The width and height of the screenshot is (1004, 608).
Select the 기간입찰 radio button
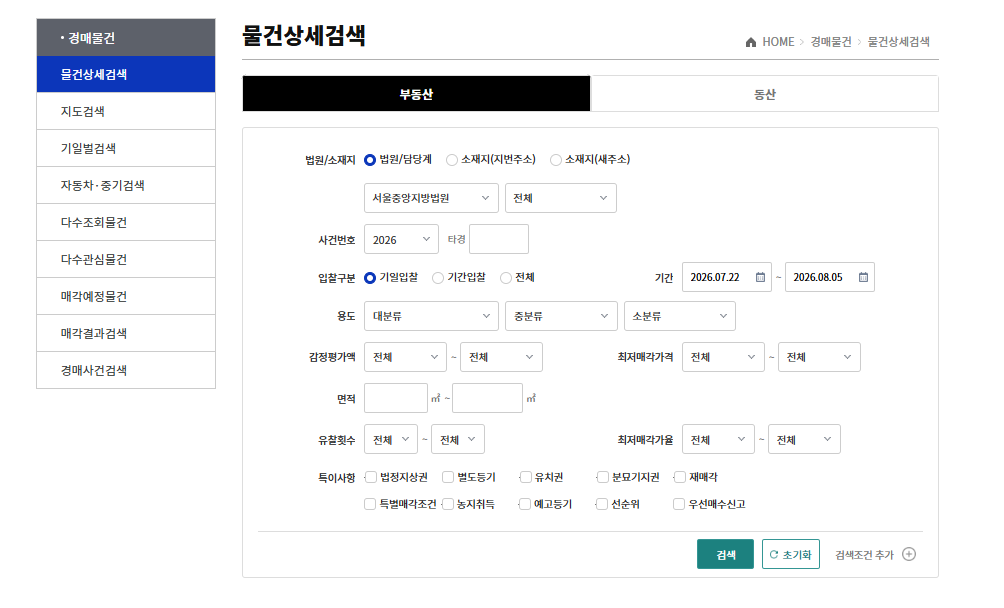coord(438,278)
